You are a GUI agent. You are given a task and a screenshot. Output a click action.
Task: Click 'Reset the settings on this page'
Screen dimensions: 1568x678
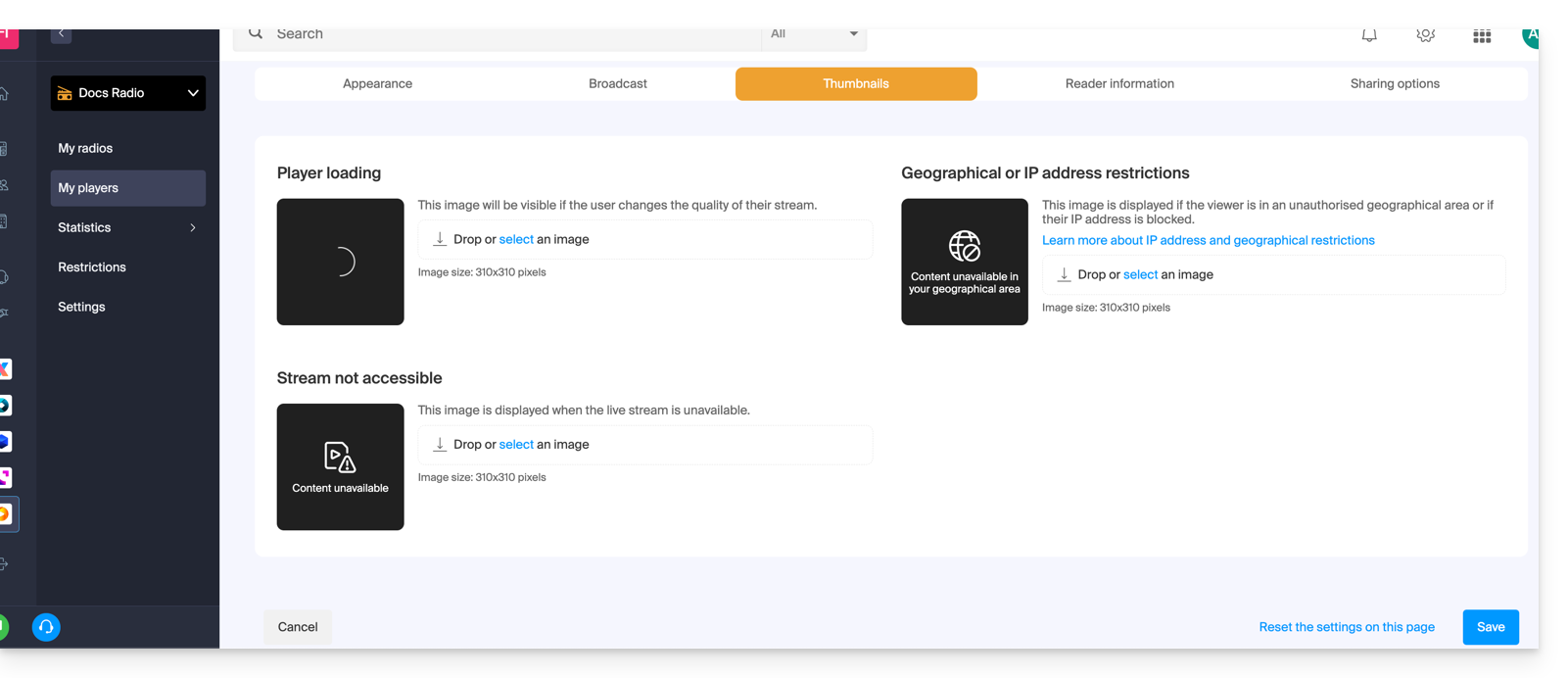click(x=1346, y=627)
